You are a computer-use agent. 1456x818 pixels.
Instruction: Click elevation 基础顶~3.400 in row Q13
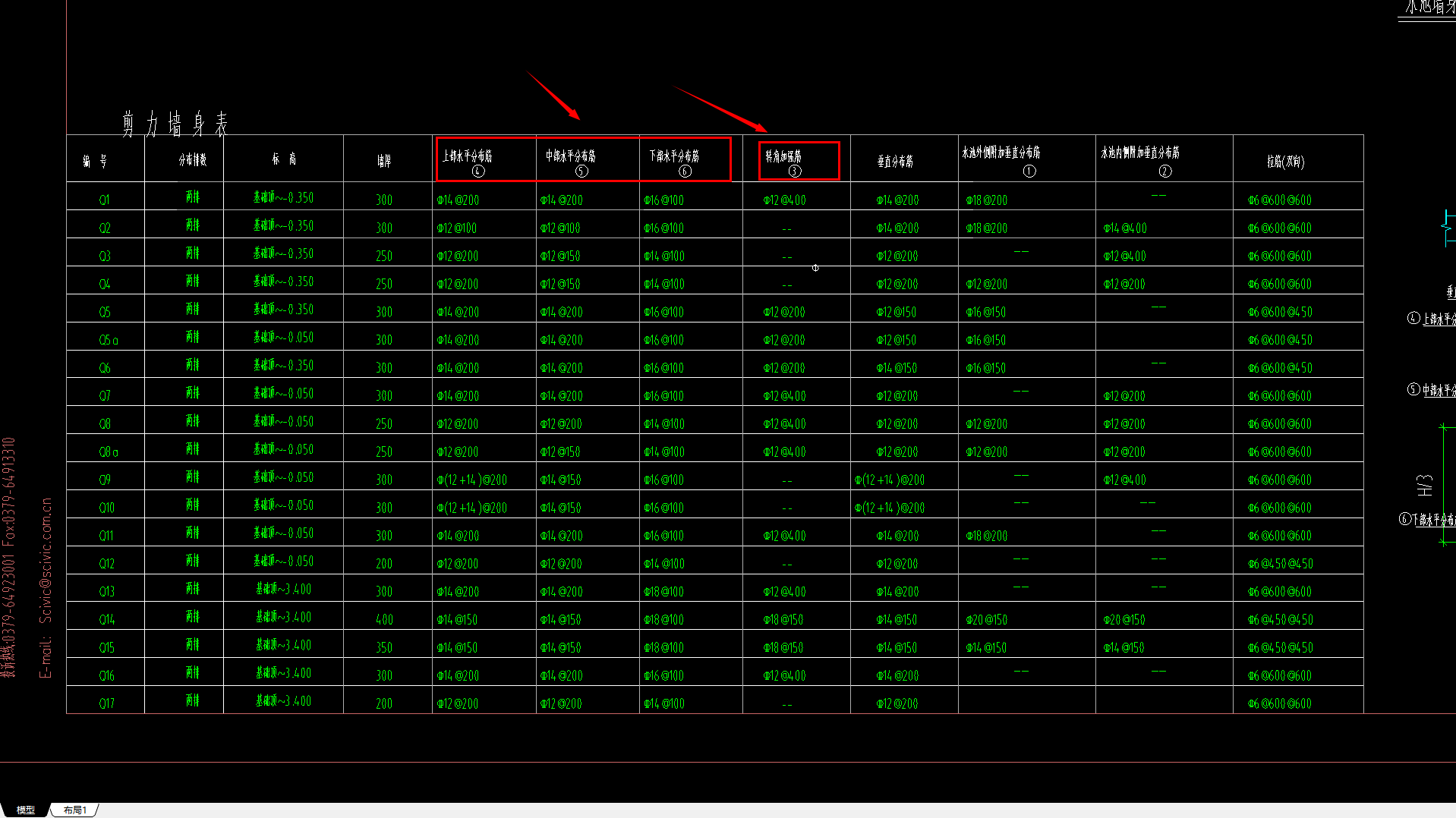[x=283, y=590]
